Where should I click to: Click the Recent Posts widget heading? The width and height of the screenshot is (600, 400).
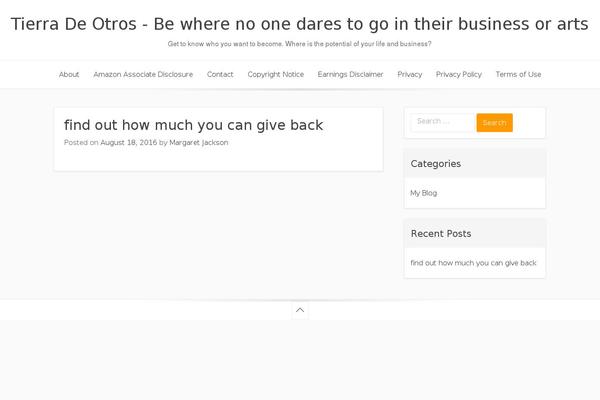click(441, 233)
